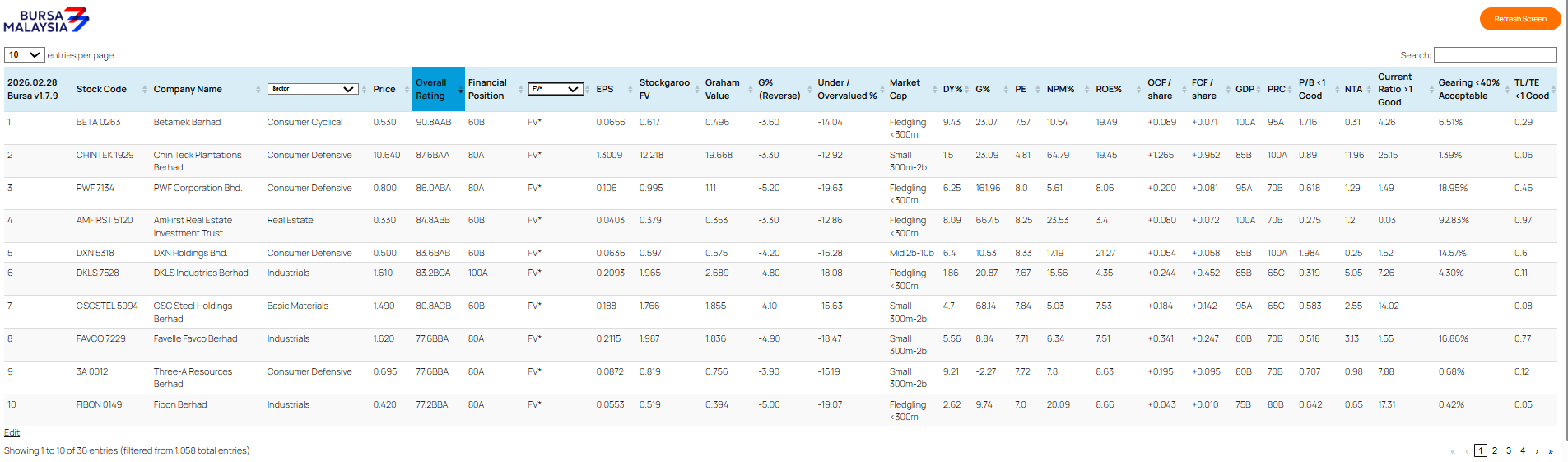This screenshot has height=462, width=1568.
Task: Go to page 4 of results
Action: click(x=1523, y=450)
